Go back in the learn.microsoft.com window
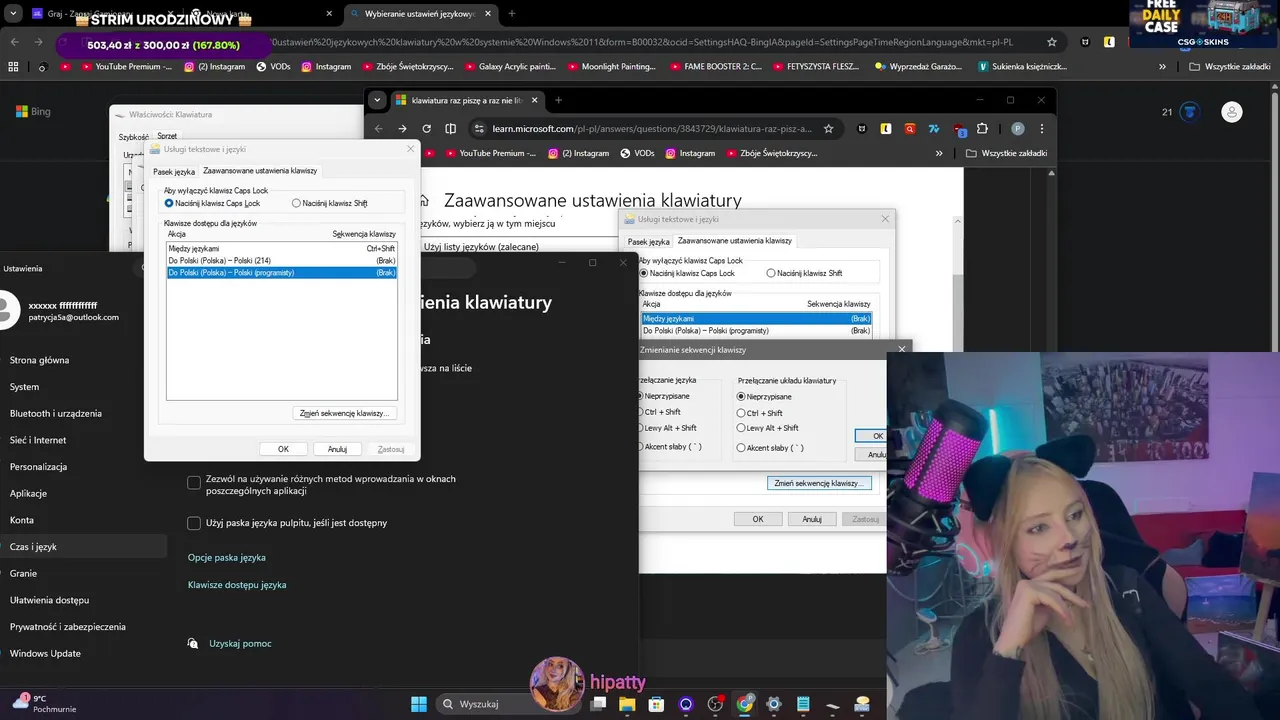This screenshot has height=720, width=1280. click(378, 128)
